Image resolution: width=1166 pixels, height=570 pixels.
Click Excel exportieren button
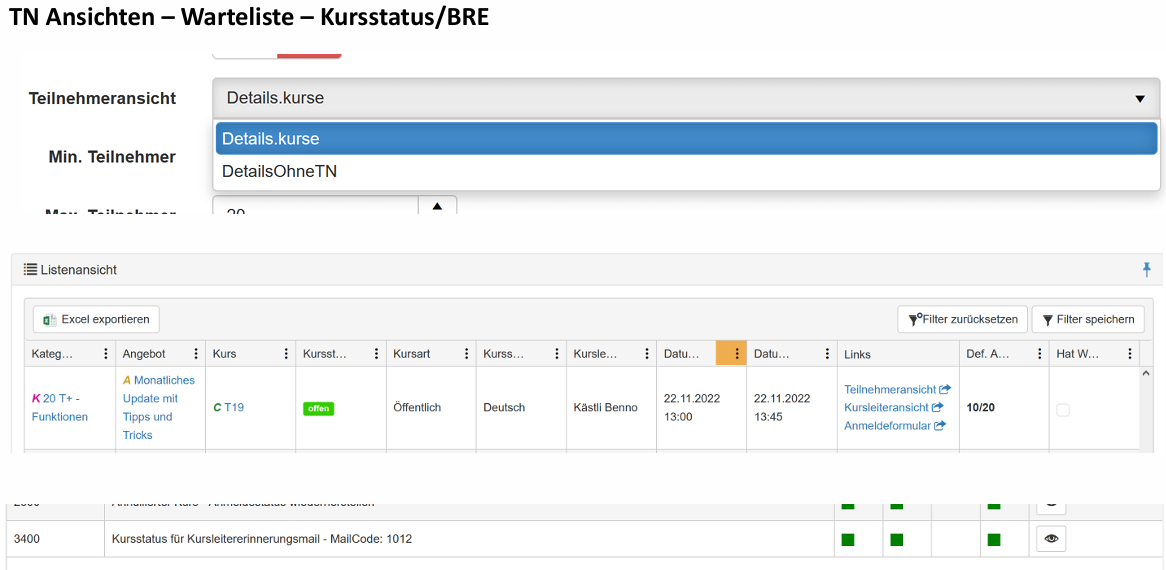point(96,320)
